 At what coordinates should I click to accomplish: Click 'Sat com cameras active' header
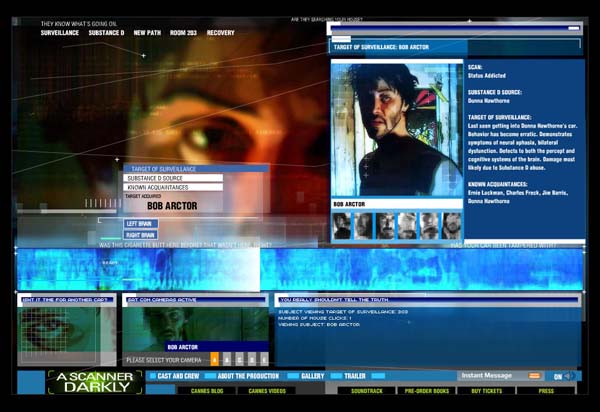[x=162, y=300]
